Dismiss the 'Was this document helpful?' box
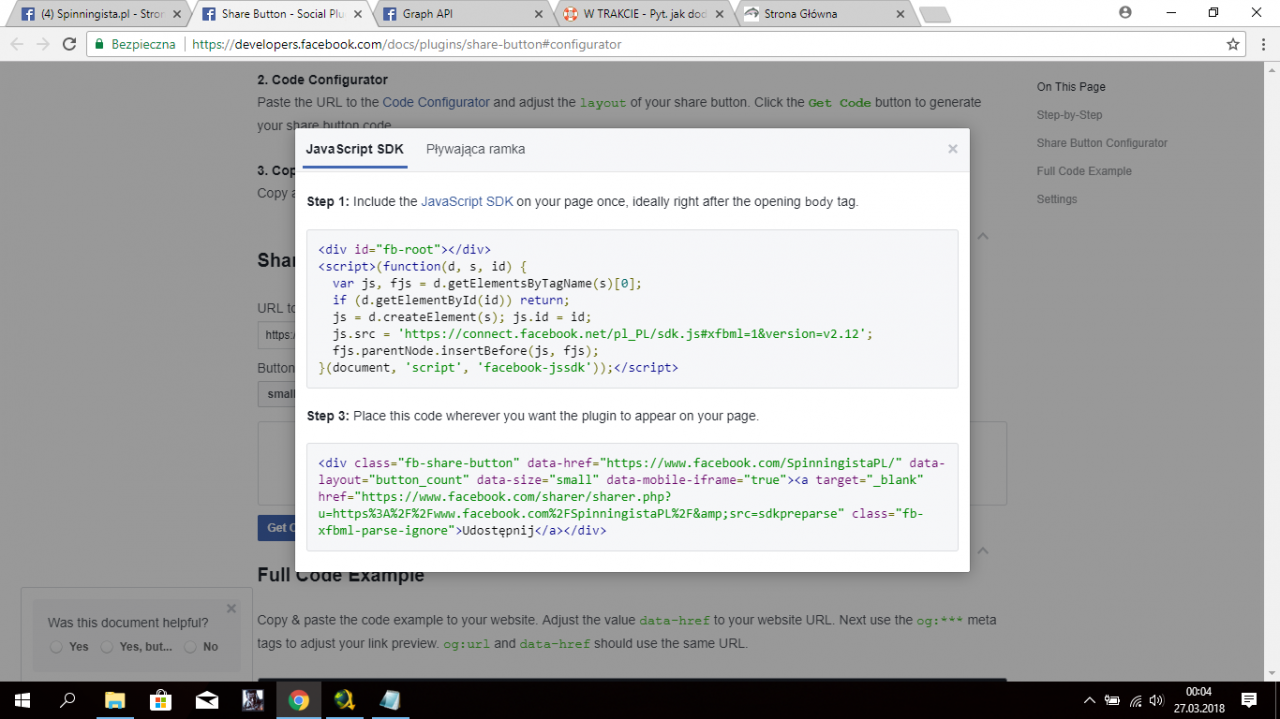The width and height of the screenshot is (1280, 719). click(x=231, y=608)
